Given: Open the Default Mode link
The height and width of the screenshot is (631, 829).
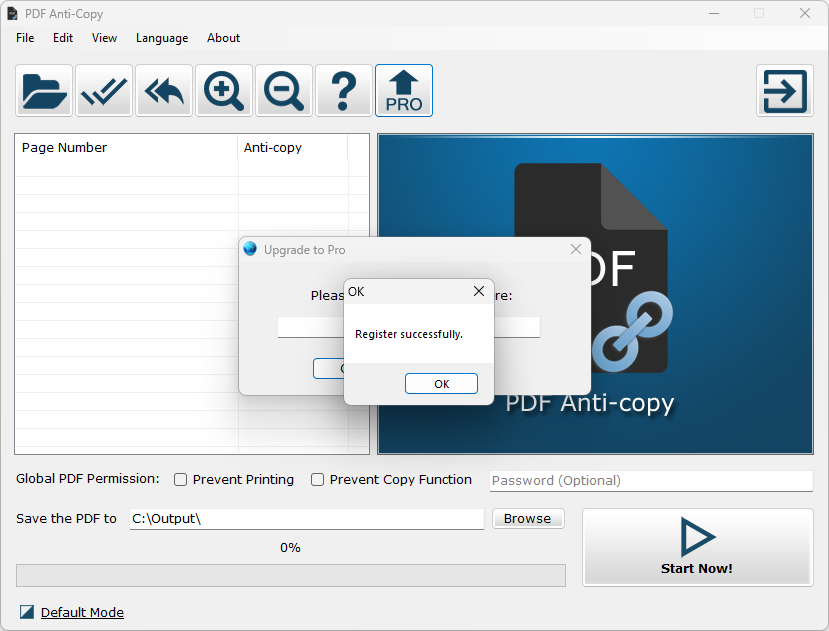Looking at the screenshot, I should 82,612.
